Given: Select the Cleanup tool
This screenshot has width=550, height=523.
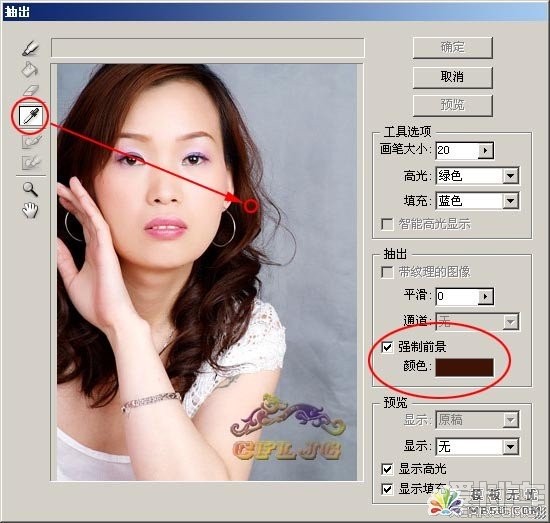Looking at the screenshot, I should (32, 141).
